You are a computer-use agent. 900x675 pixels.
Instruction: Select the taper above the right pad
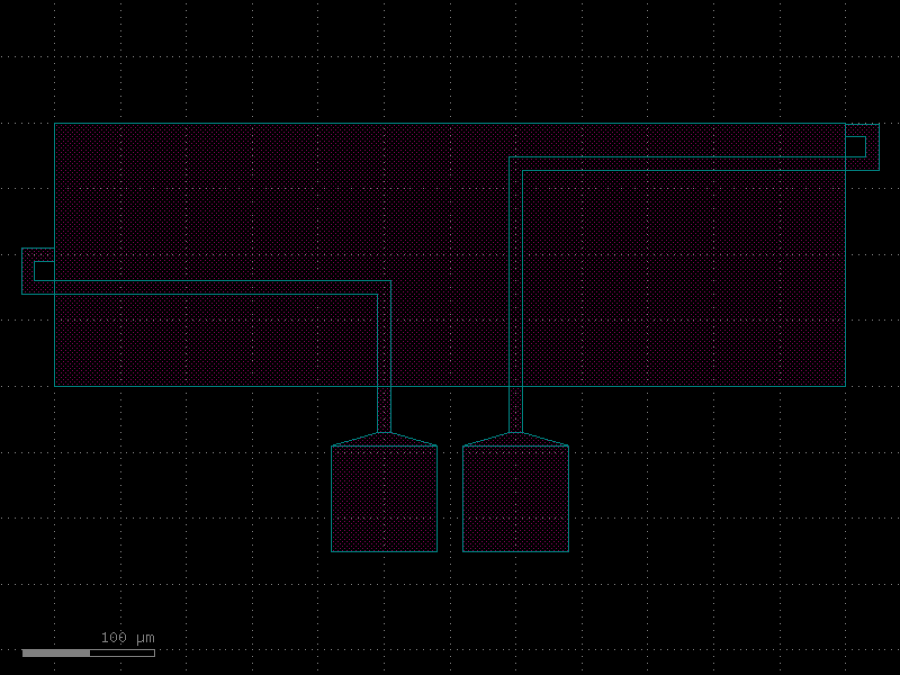coord(515,439)
